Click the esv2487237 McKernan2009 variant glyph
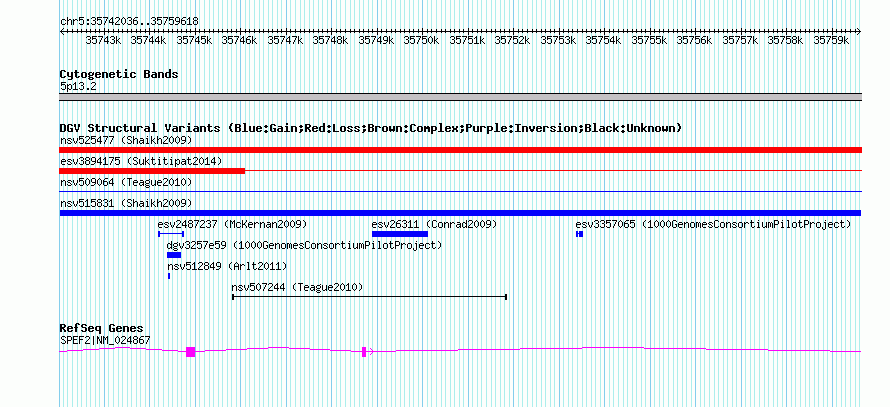Viewport: 890px width, 407px height. coord(171,234)
